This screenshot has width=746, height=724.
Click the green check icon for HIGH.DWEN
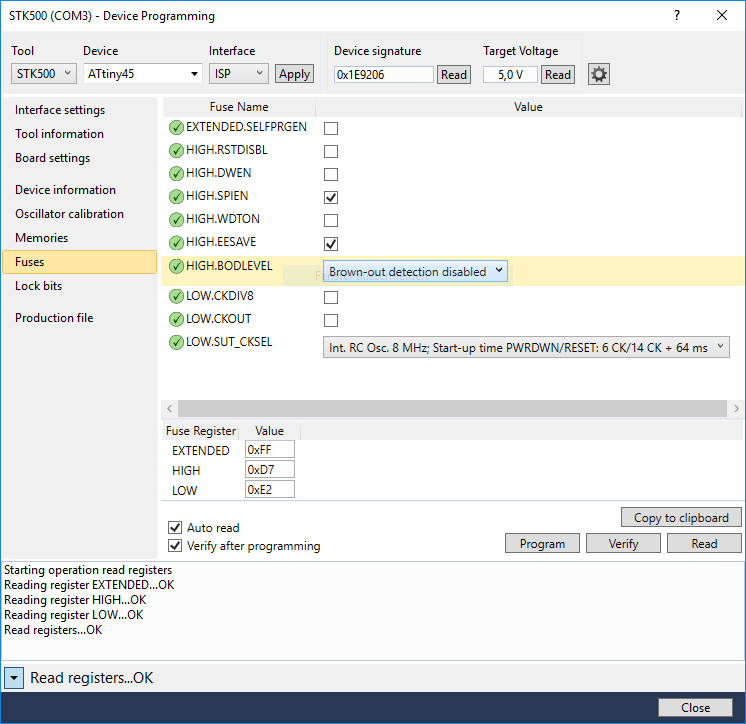tap(176, 173)
